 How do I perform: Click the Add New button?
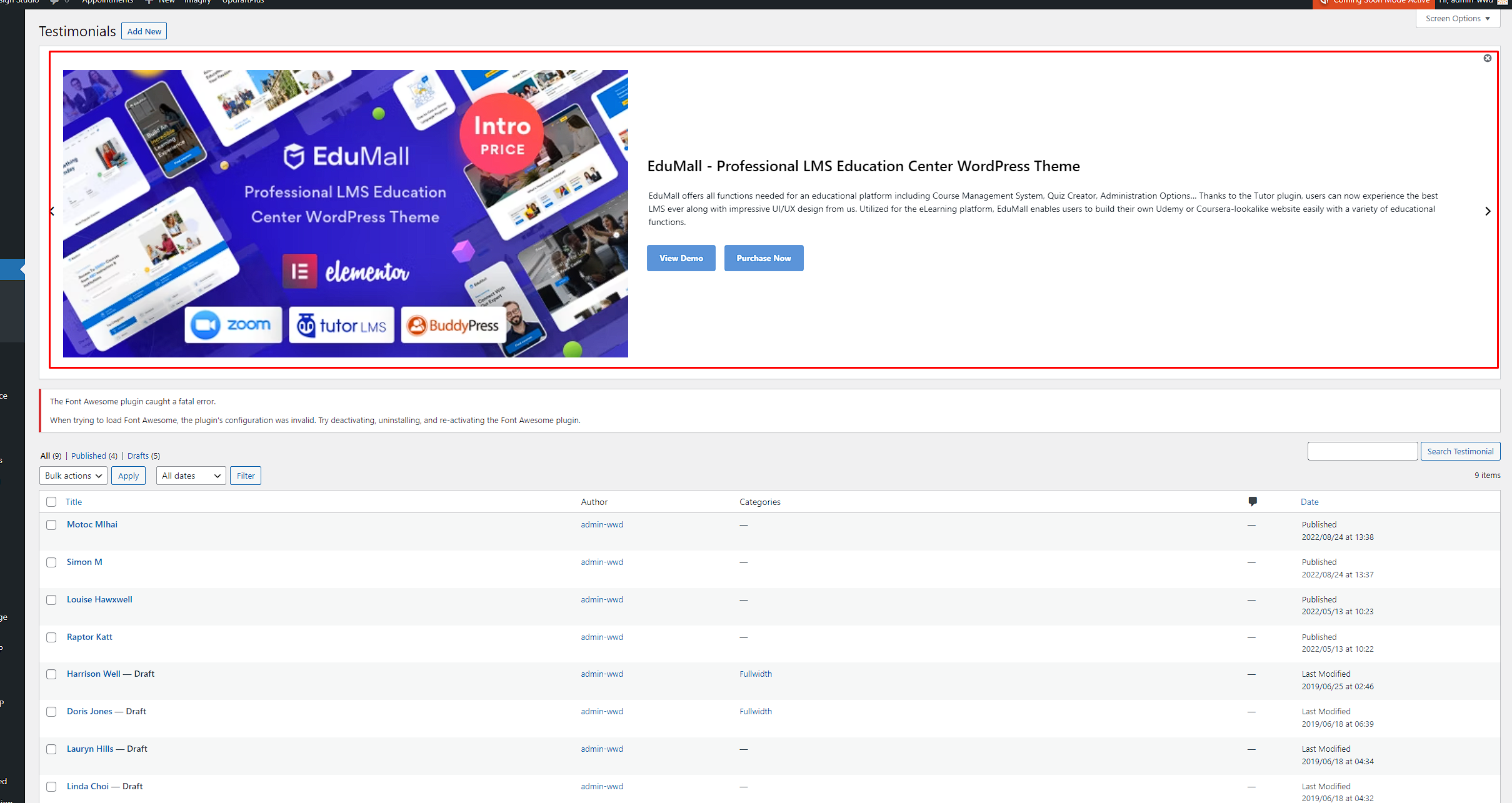[x=144, y=31]
